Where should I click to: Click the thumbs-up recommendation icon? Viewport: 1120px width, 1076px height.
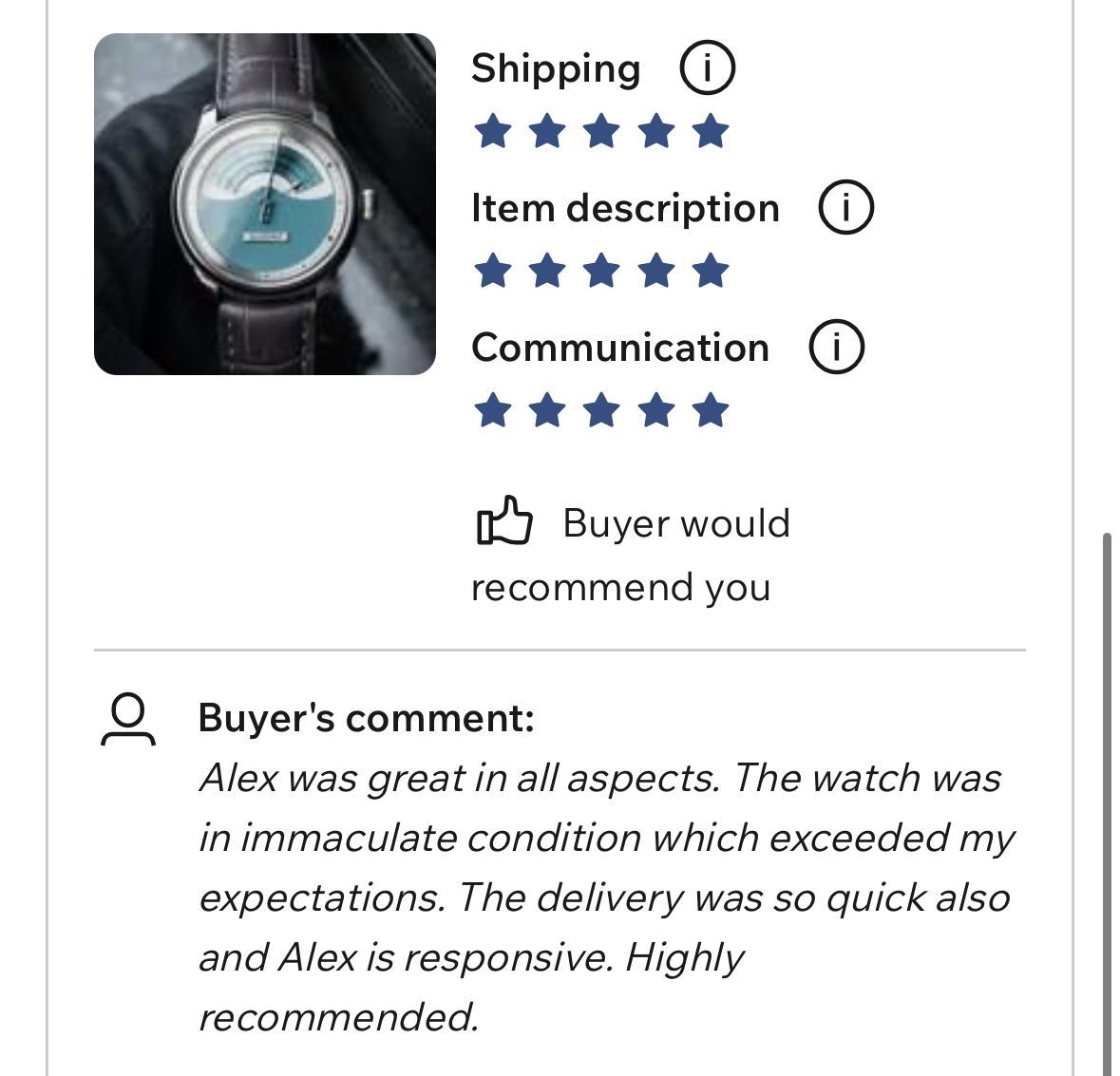click(x=503, y=521)
